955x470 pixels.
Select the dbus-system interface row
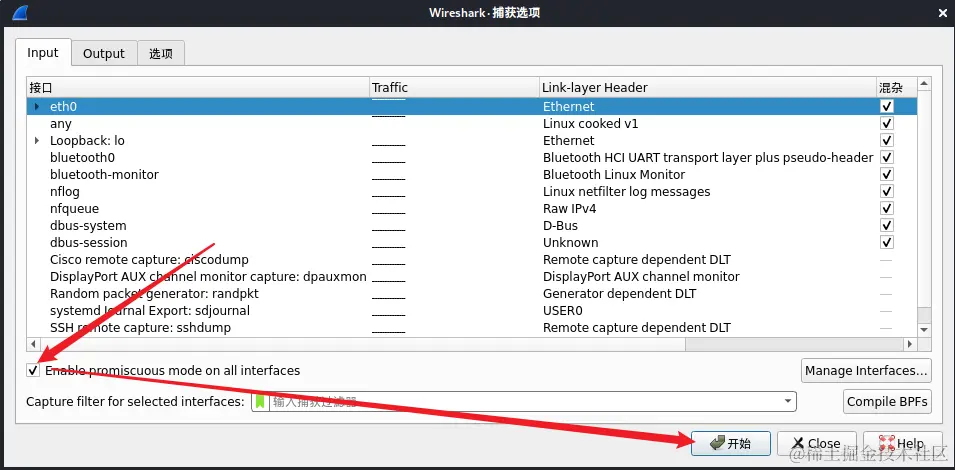click(472, 226)
